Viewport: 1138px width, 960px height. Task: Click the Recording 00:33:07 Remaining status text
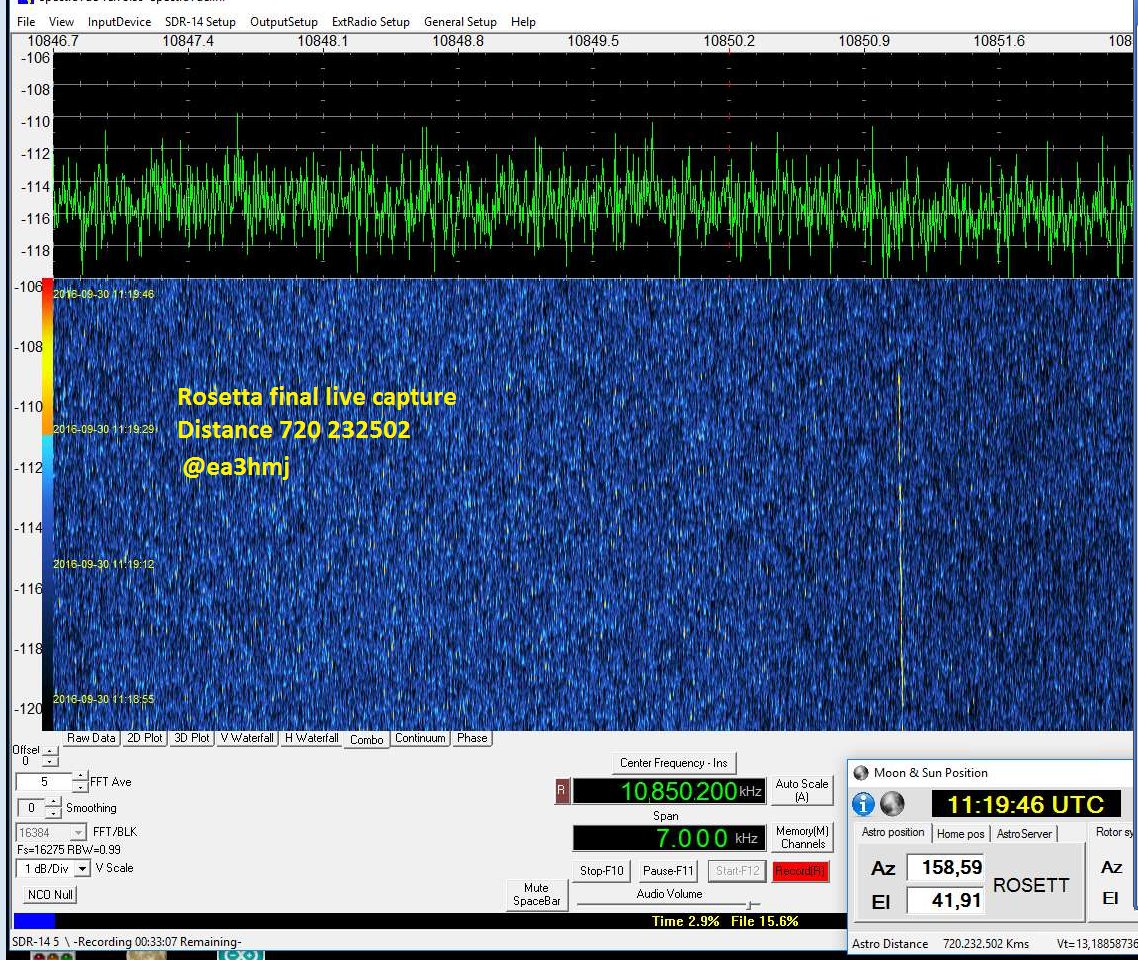[x=157, y=942]
